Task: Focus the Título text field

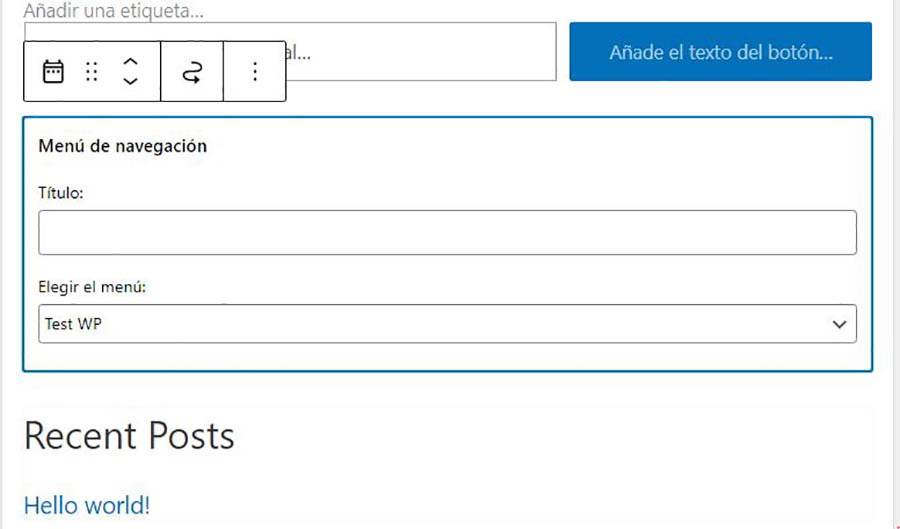Action: [447, 232]
